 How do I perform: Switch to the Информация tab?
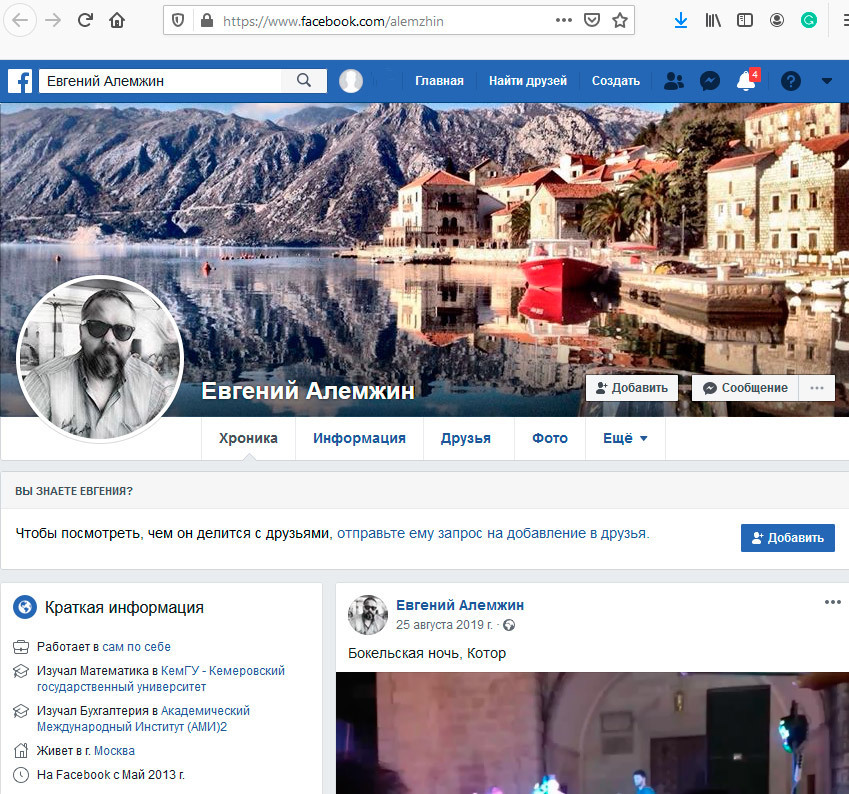359,438
